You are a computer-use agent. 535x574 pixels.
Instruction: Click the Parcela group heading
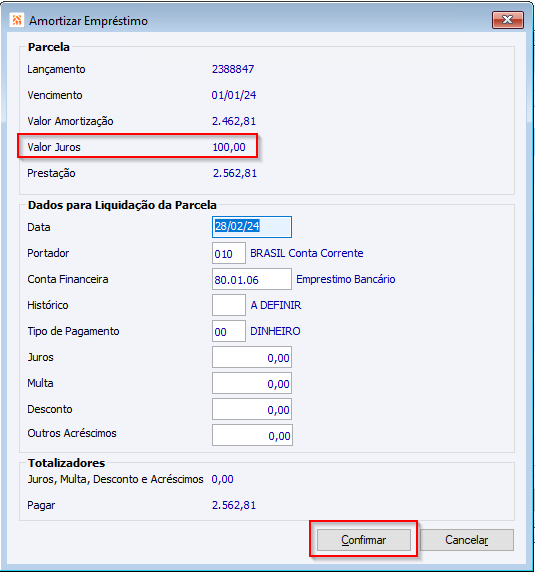point(49,47)
